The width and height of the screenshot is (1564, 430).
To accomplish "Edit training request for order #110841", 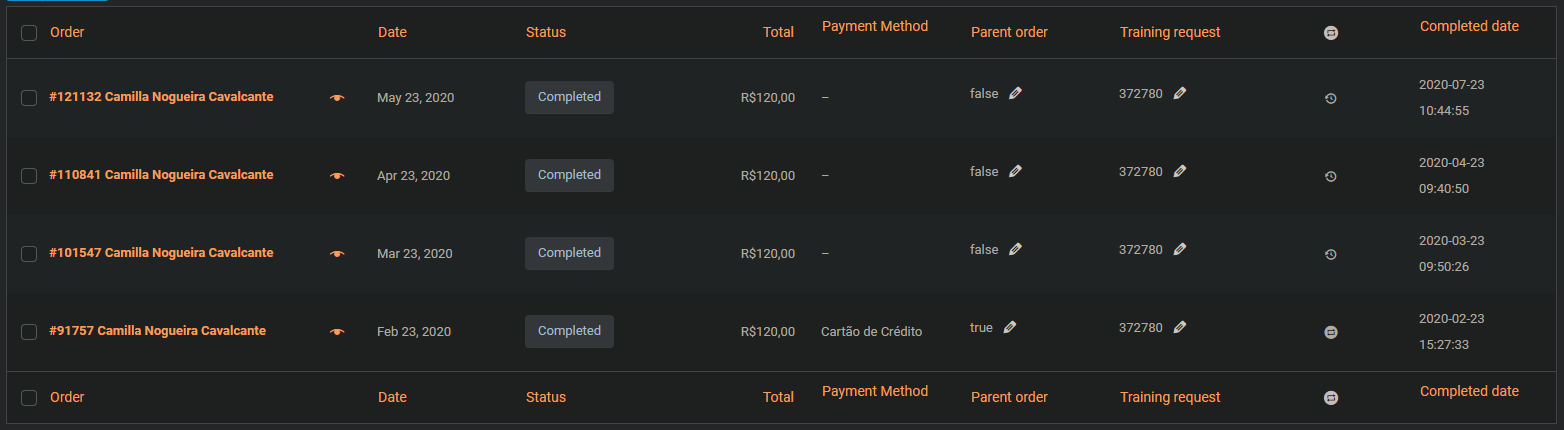I will (1180, 172).
